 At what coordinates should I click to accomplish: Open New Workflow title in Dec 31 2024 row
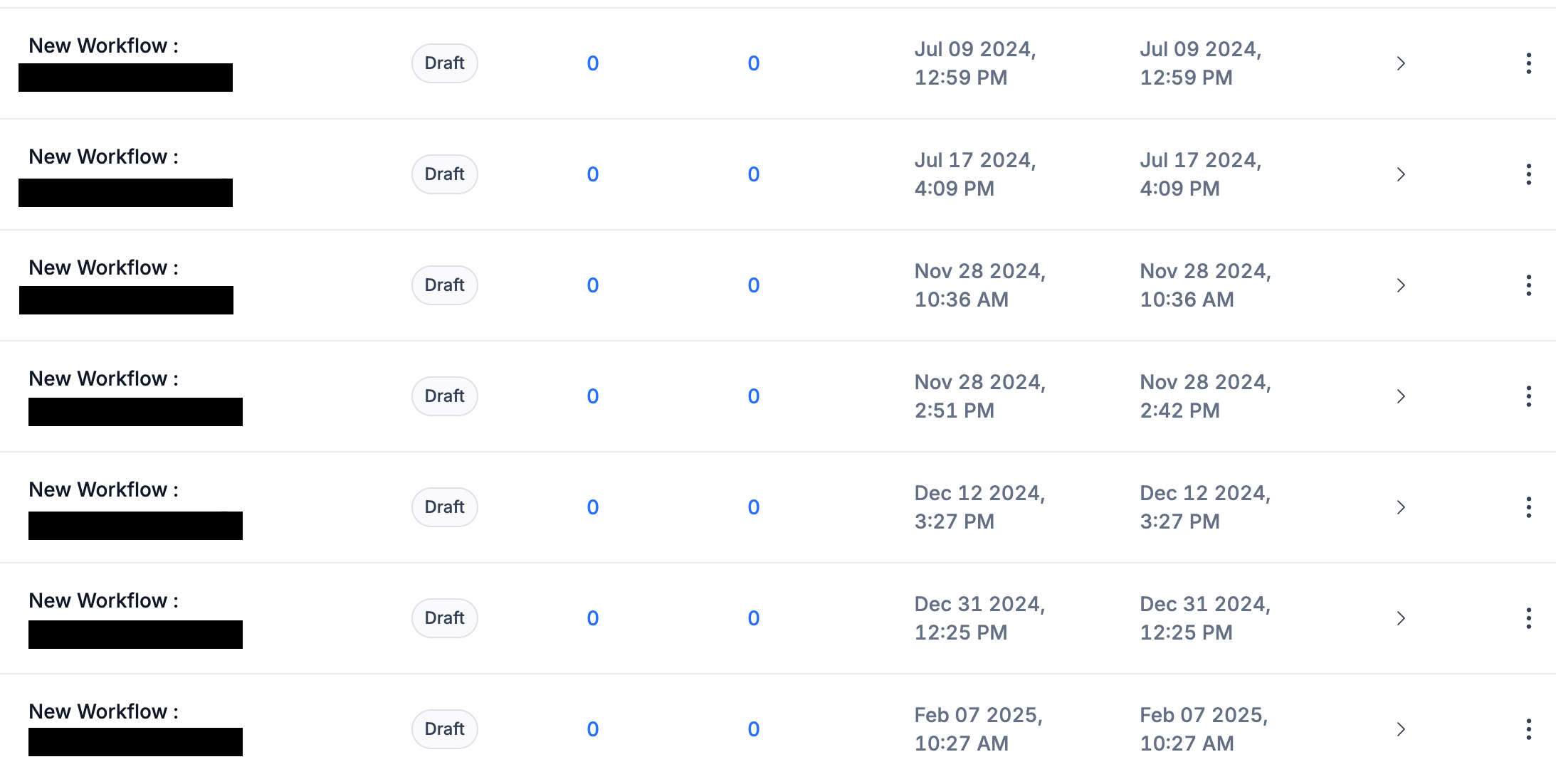pos(104,600)
